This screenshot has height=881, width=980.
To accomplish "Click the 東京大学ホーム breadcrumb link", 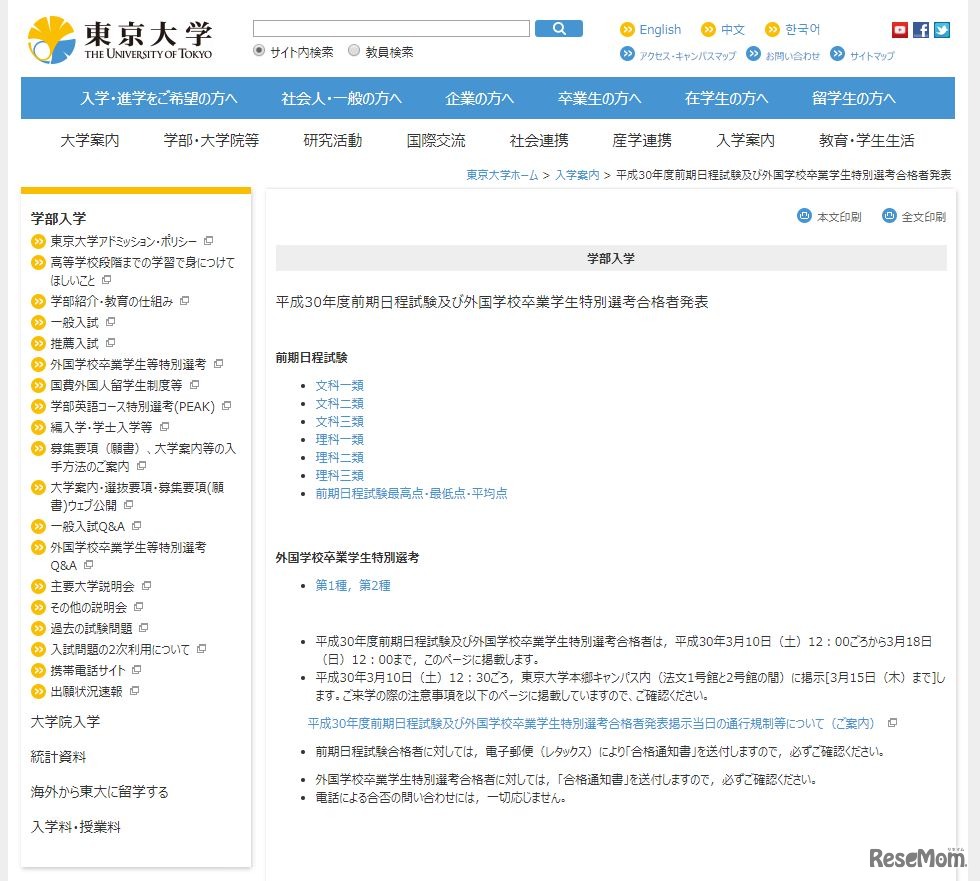I will 503,174.
